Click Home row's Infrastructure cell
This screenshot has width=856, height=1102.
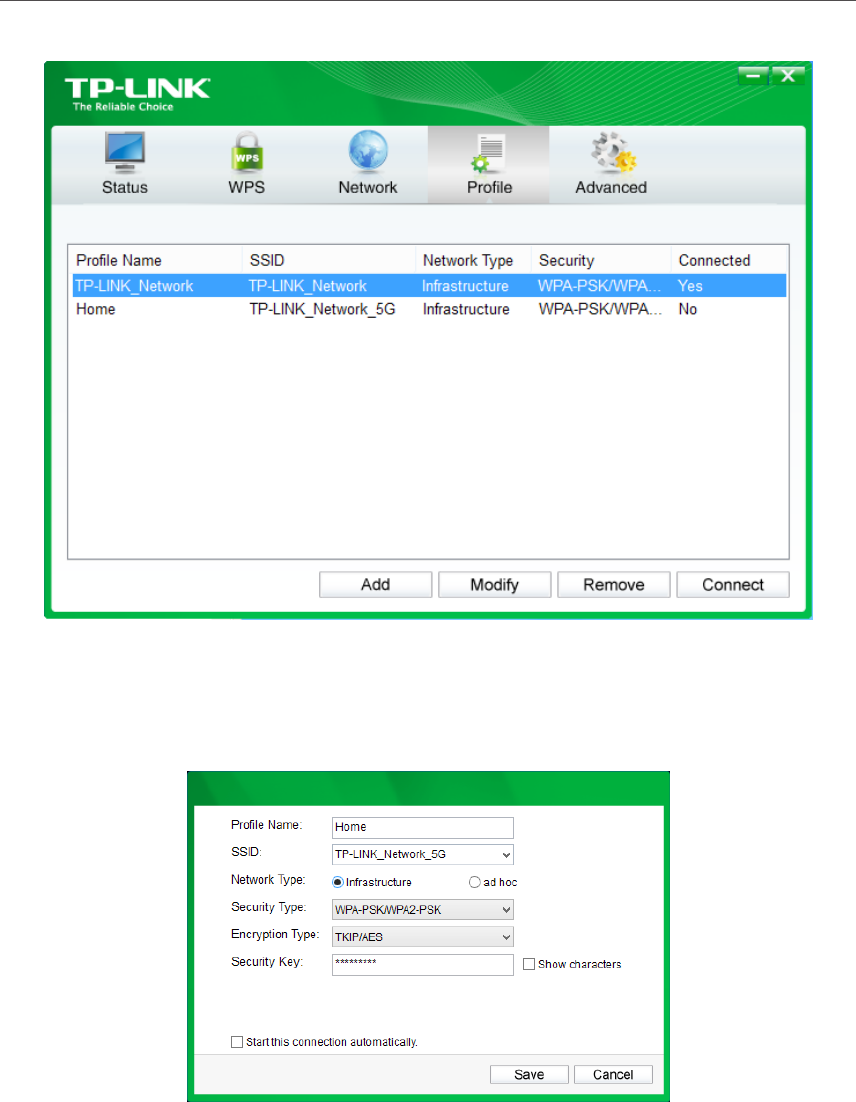[466, 309]
